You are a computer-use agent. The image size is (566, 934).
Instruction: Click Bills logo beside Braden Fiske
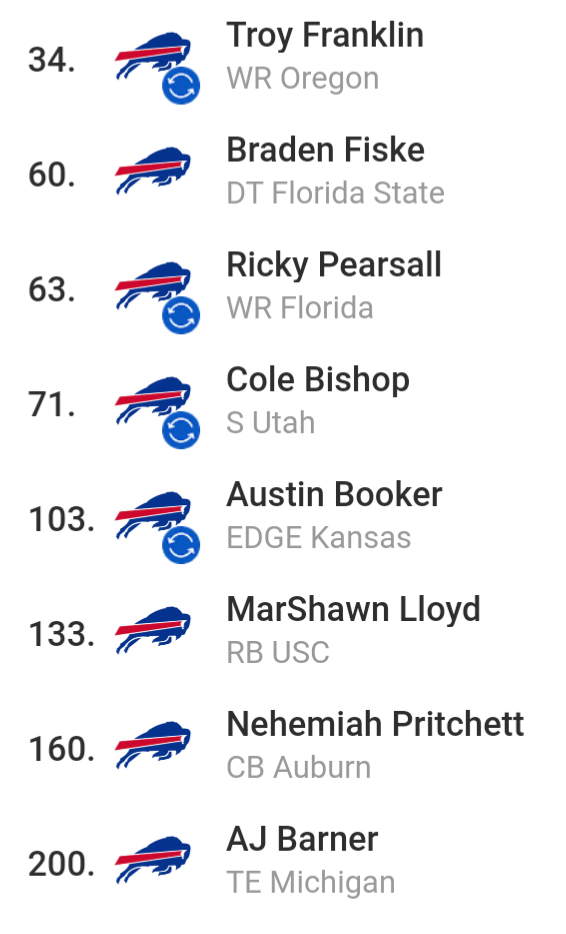click(153, 171)
